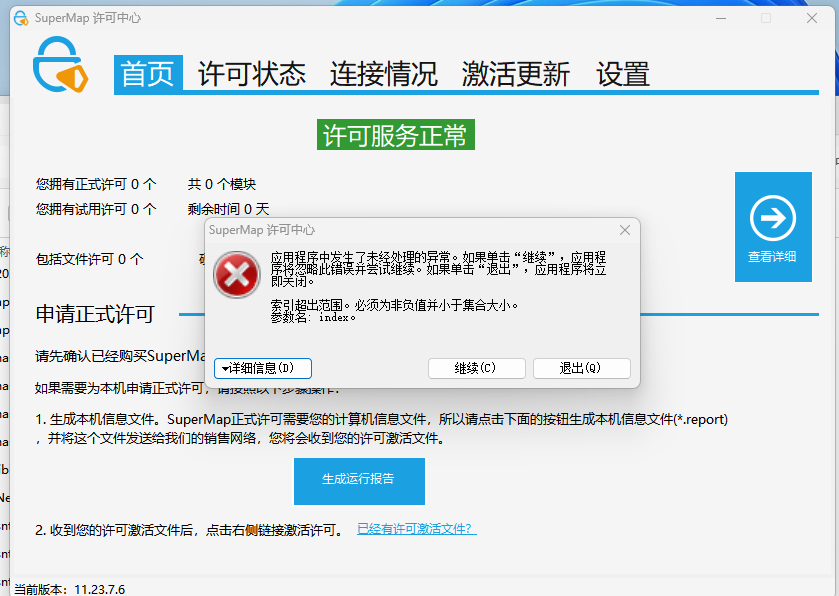Minimize the SuperMap 许可中心 window
Image resolution: width=839 pixels, height=596 pixels.
point(721,18)
